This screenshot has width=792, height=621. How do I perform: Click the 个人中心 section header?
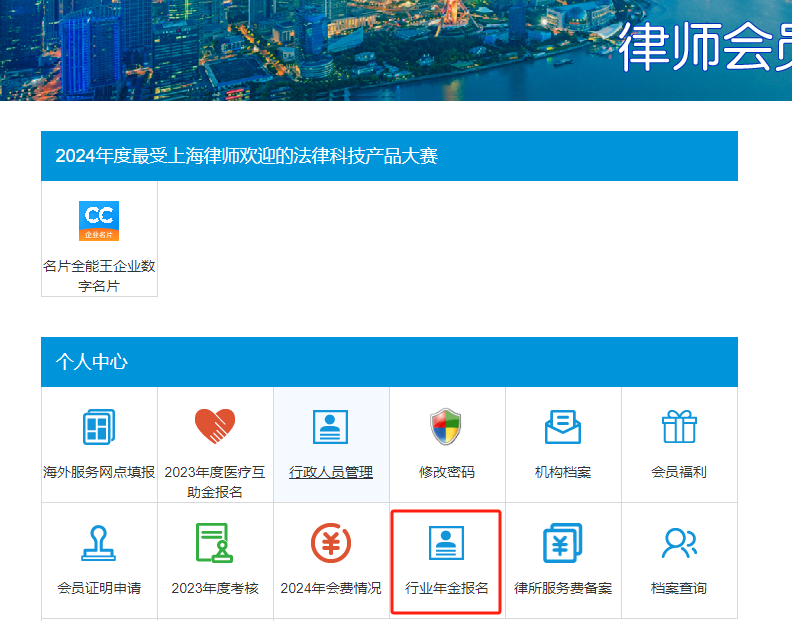click(x=92, y=362)
